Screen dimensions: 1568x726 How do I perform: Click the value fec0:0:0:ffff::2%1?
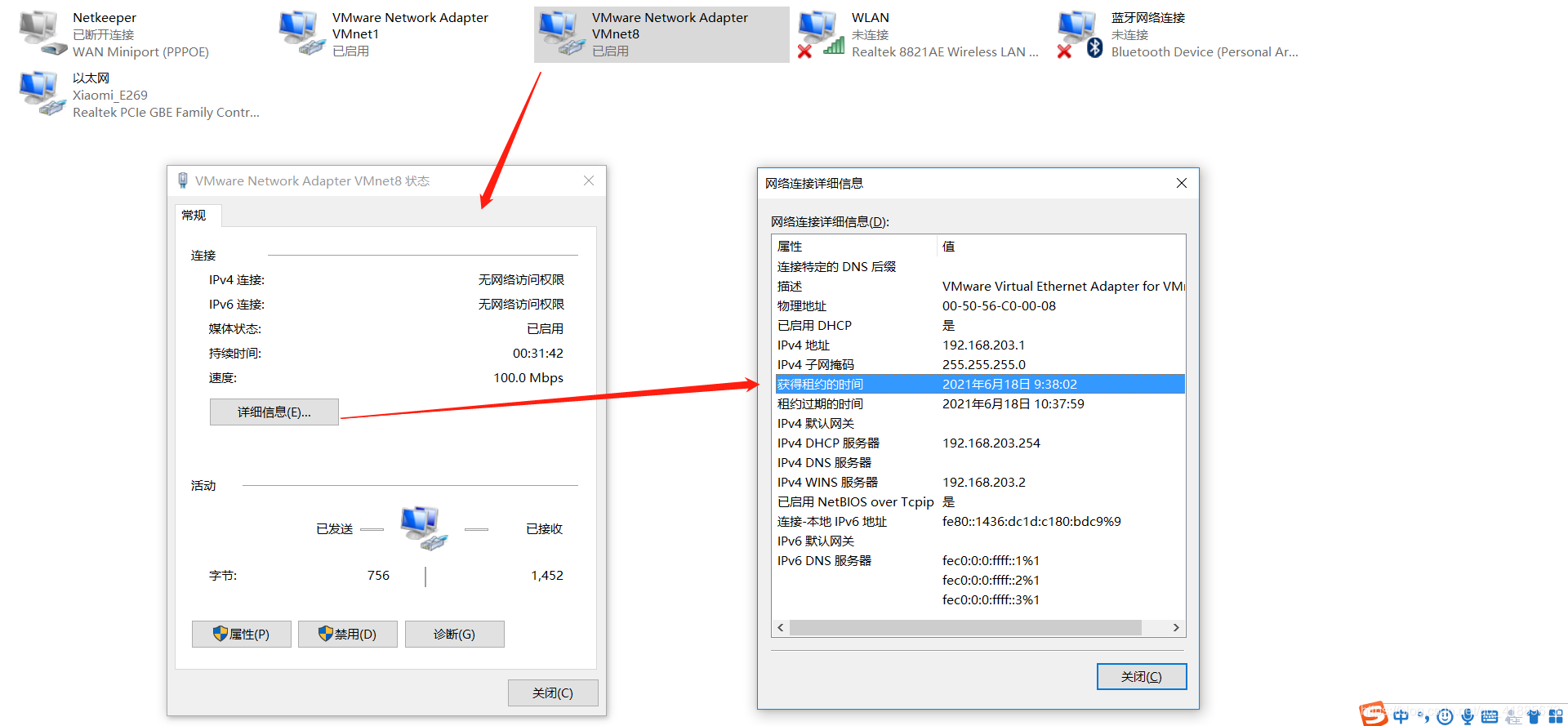click(x=991, y=581)
